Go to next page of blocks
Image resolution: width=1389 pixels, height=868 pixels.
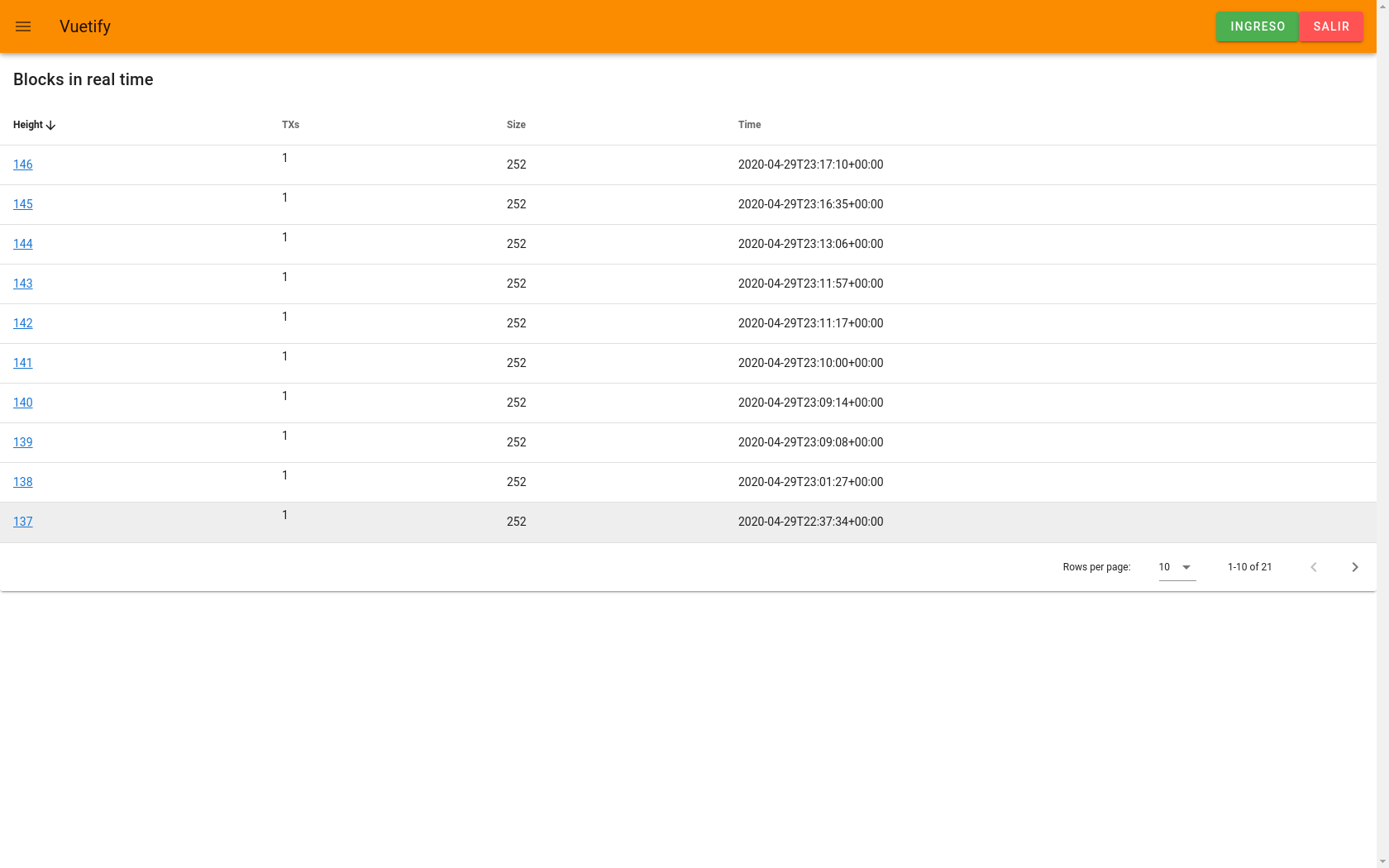[x=1354, y=567]
